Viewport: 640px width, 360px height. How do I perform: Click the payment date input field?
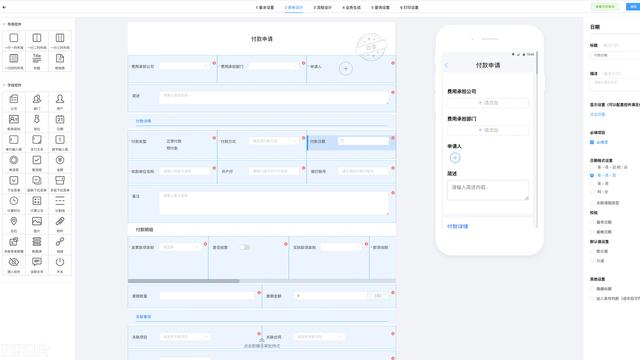(x=363, y=141)
